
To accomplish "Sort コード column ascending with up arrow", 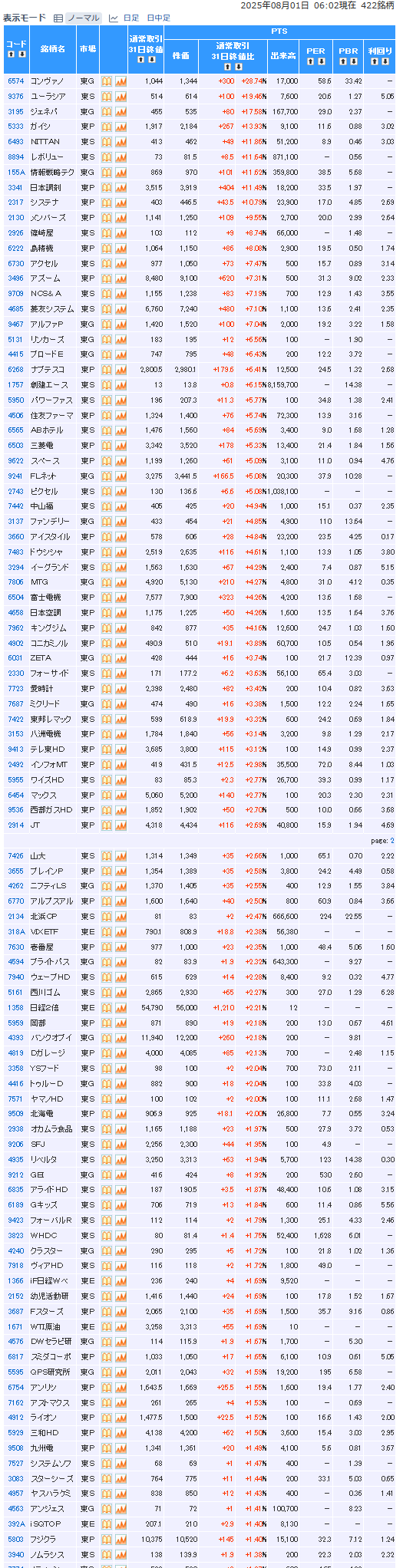I will [x=12, y=54].
